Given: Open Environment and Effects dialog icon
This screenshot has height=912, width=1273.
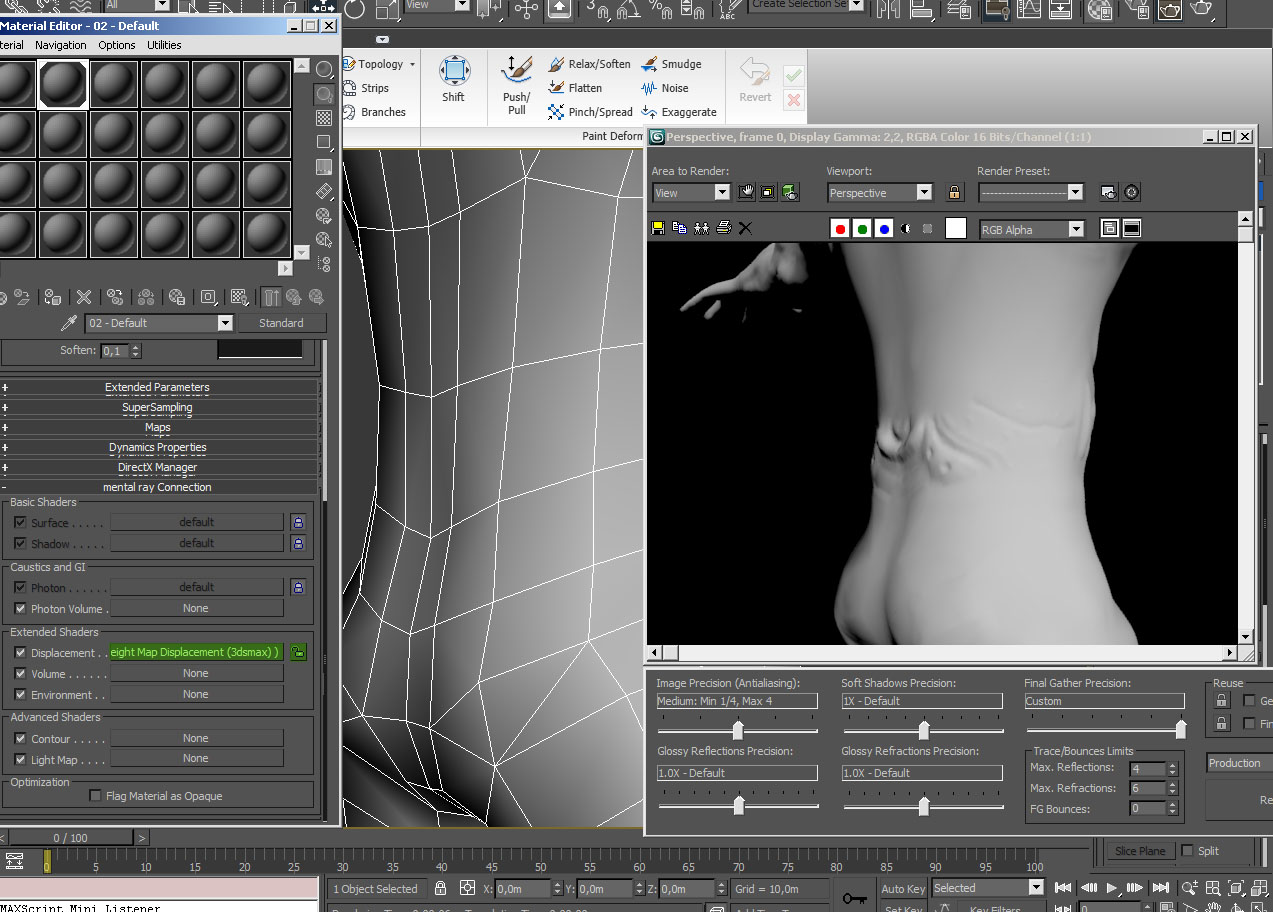Looking at the screenshot, I should 1131,192.
